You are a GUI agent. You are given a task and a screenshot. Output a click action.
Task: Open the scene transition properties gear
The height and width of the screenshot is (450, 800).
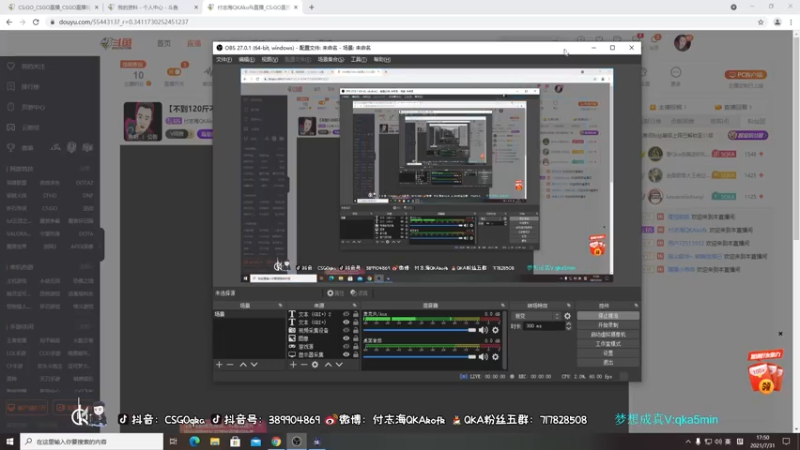(x=567, y=316)
